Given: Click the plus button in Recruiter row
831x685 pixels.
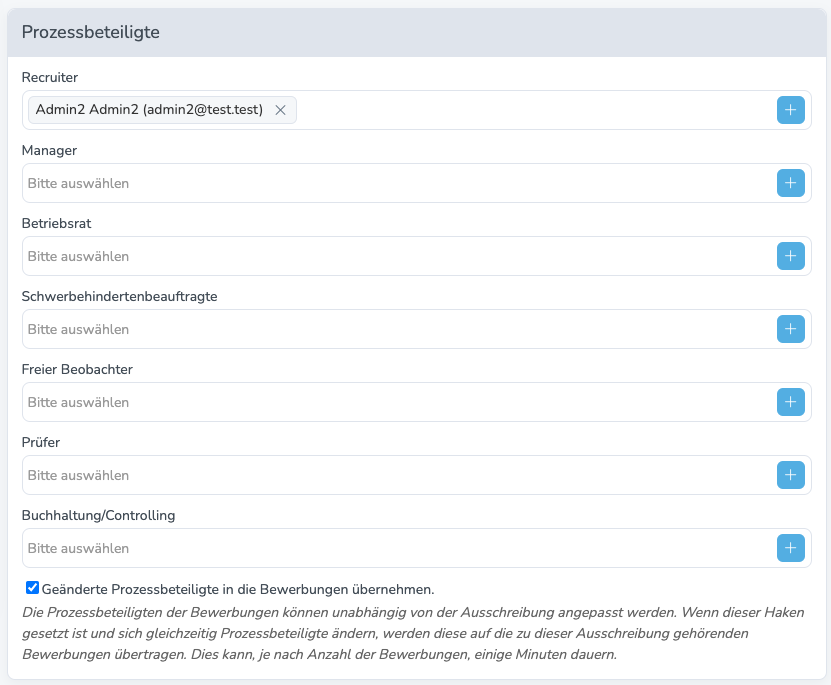Looking at the screenshot, I should [x=790, y=110].
